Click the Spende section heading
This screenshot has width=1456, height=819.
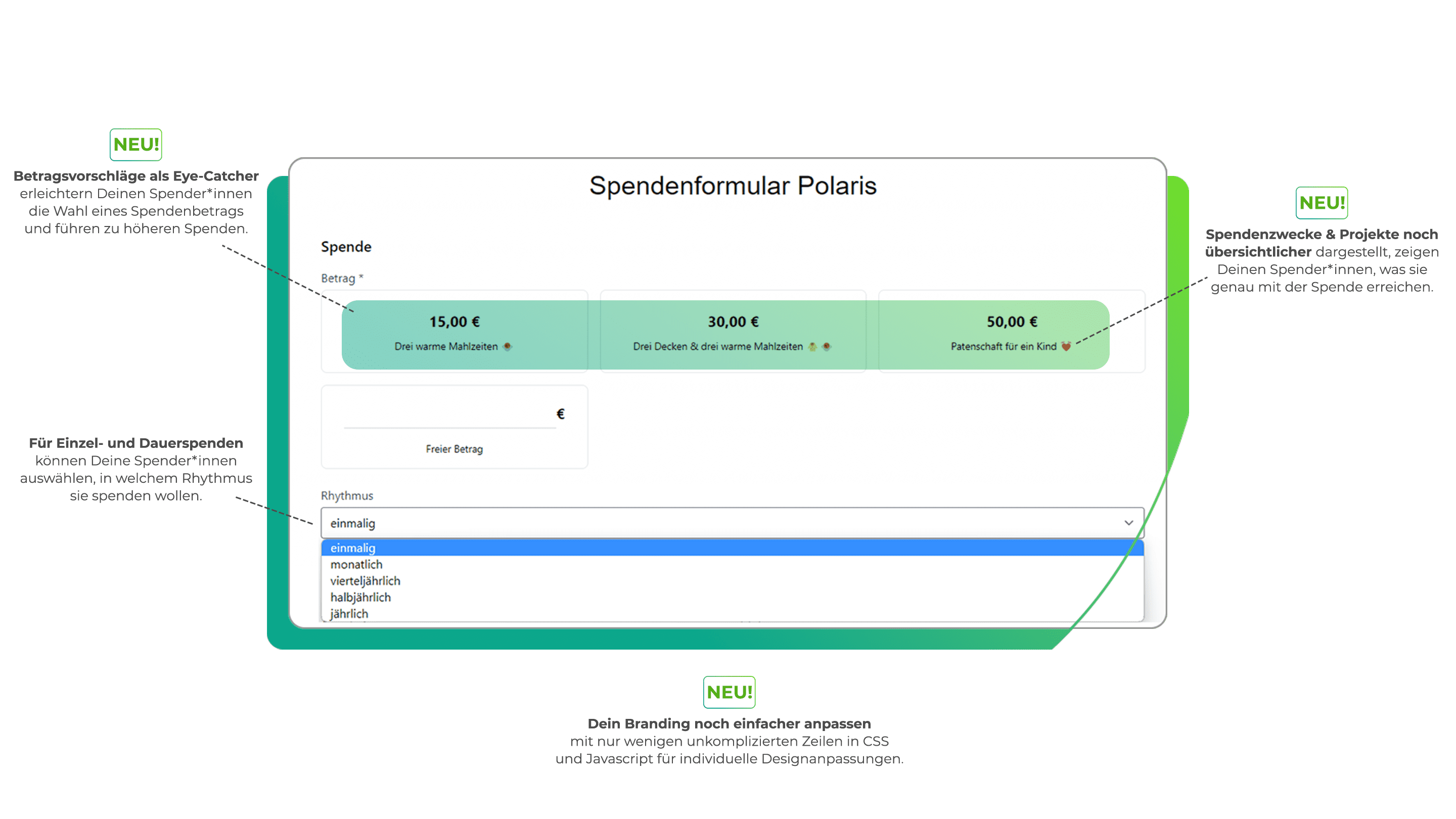(x=345, y=246)
